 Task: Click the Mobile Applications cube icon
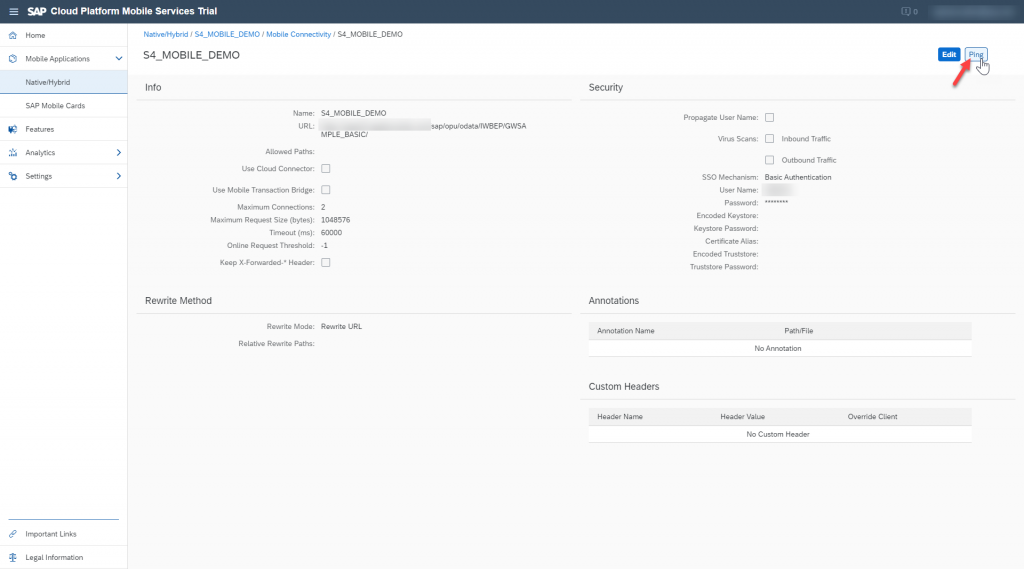[12, 59]
